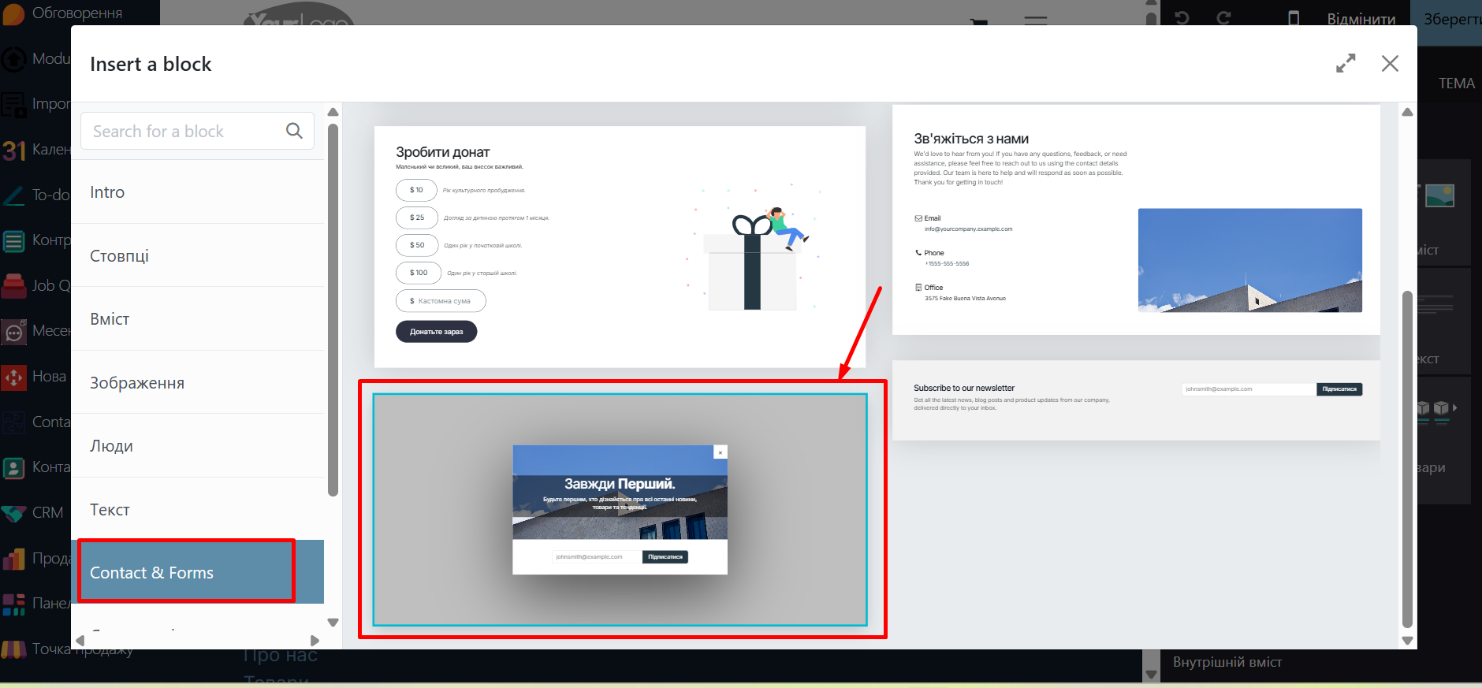Insert the Зробити донат donation block
This screenshot has height=688, width=1482.
coord(620,246)
